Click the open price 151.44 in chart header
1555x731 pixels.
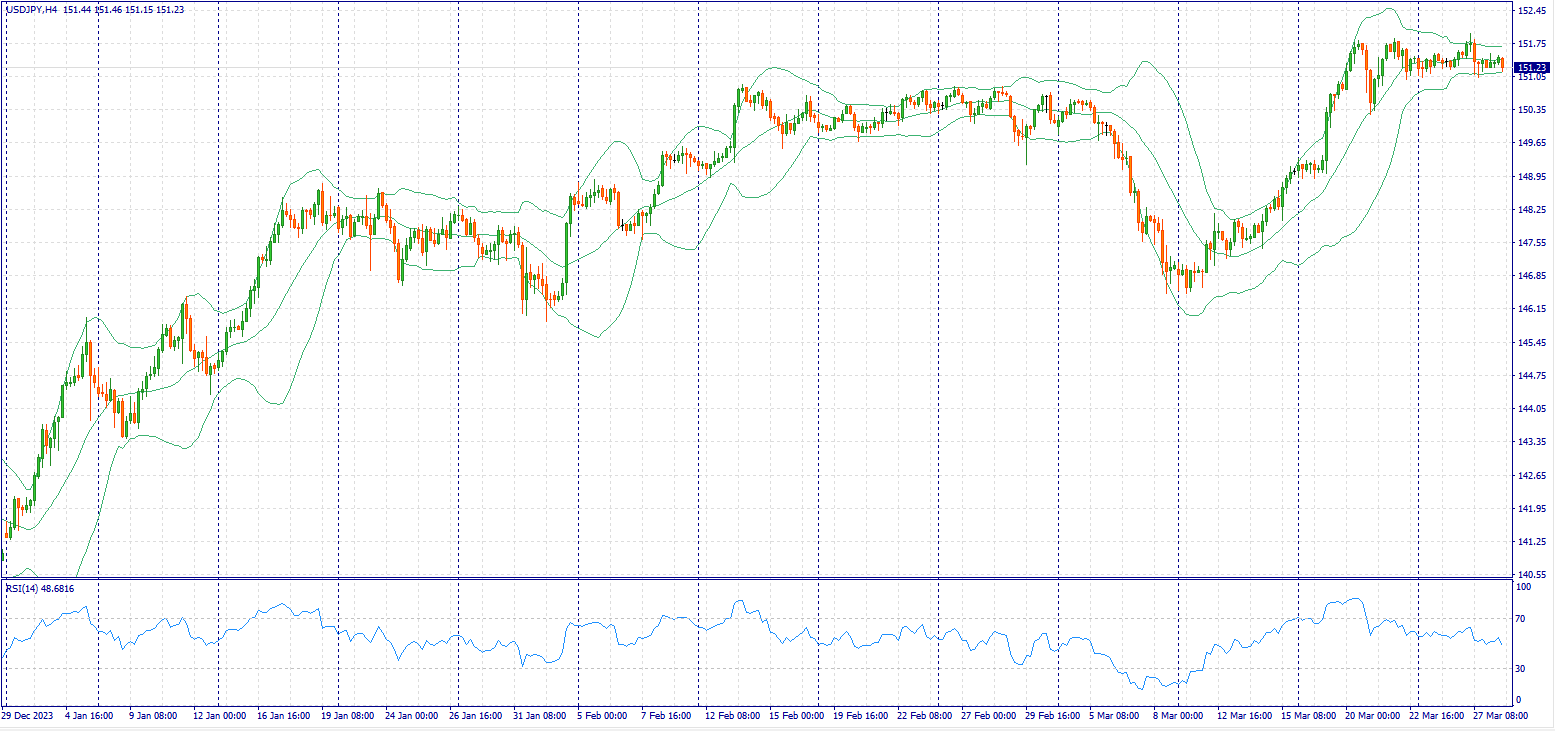click(x=76, y=9)
